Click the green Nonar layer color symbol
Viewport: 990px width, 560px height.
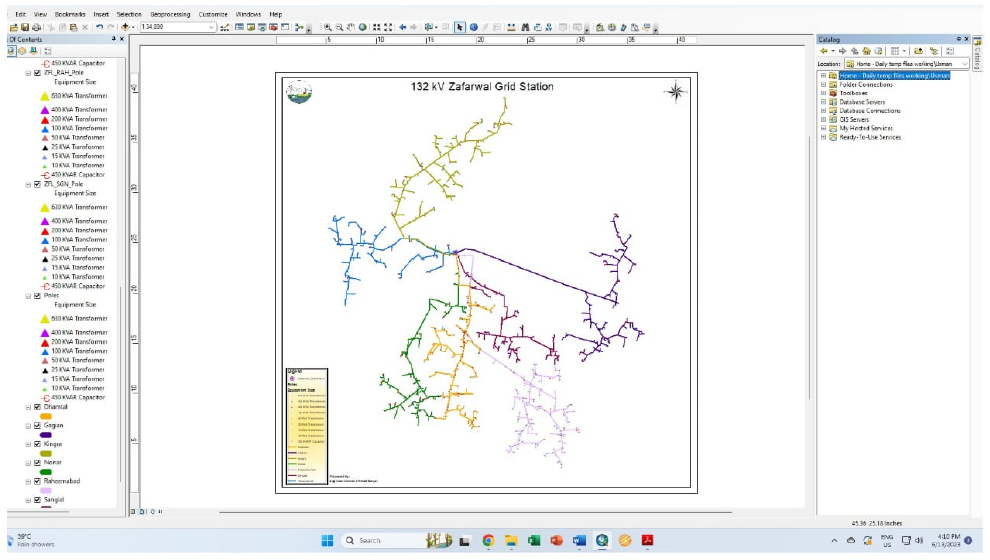click(47, 472)
